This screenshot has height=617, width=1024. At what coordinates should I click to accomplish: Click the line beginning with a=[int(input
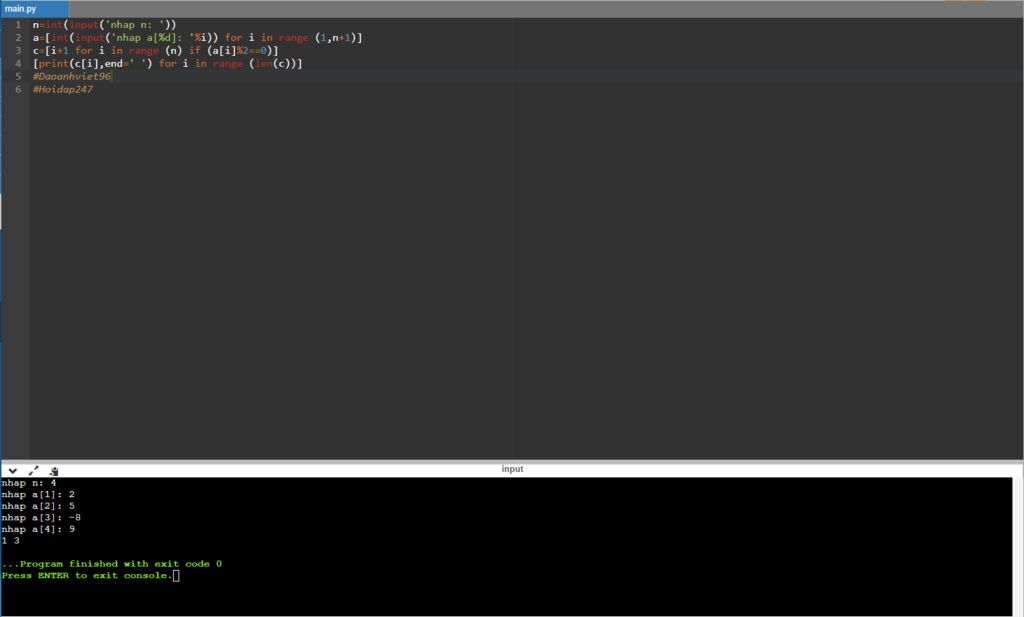click(197, 37)
